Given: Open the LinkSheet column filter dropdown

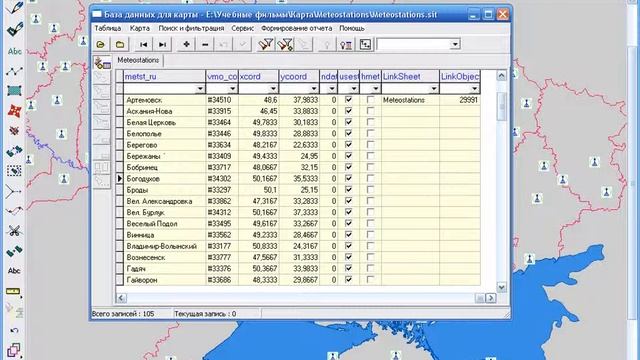Looking at the screenshot, I should [433, 89].
